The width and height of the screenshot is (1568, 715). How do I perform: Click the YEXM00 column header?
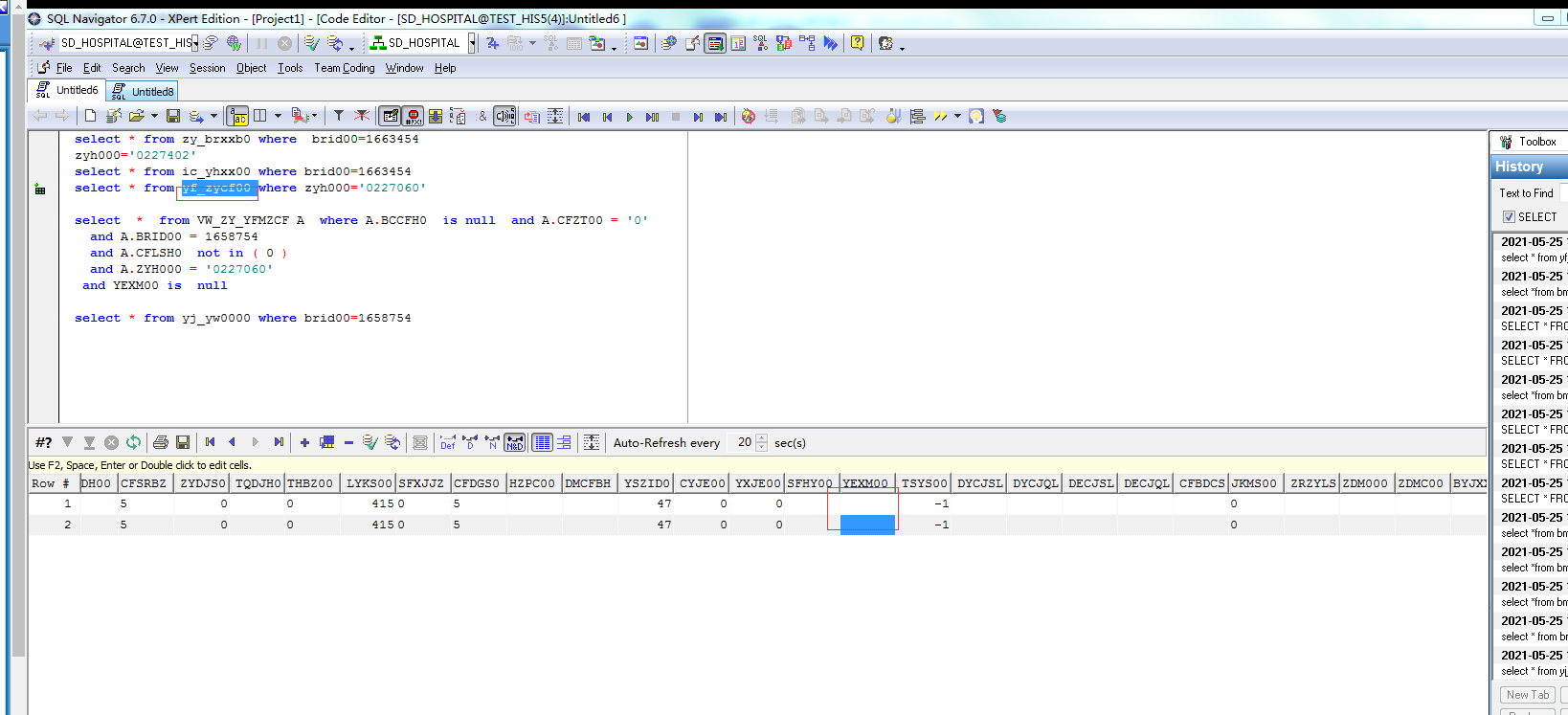pyautogui.click(x=865, y=483)
